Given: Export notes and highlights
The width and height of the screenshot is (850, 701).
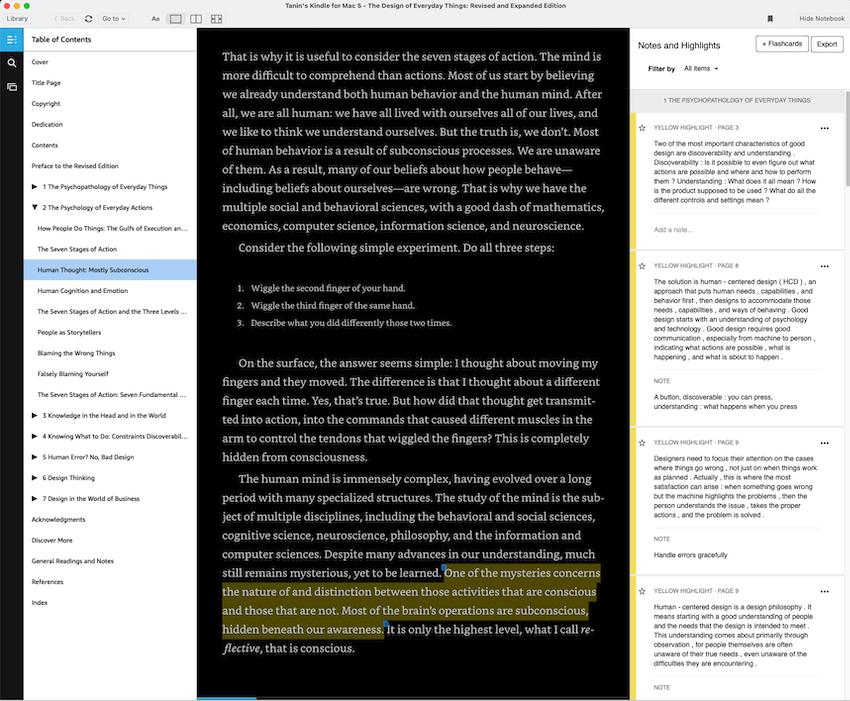Looking at the screenshot, I should [x=827, y=44].
